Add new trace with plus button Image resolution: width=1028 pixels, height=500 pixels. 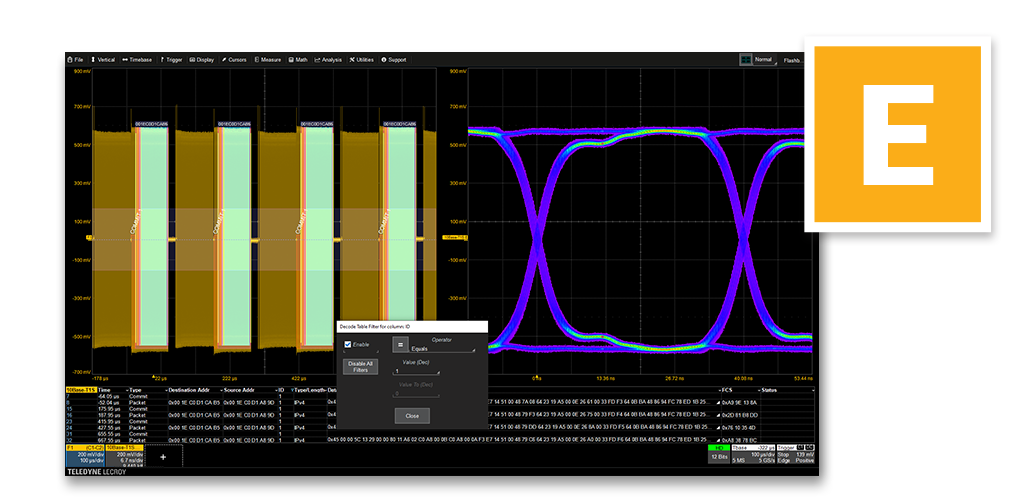163,456
